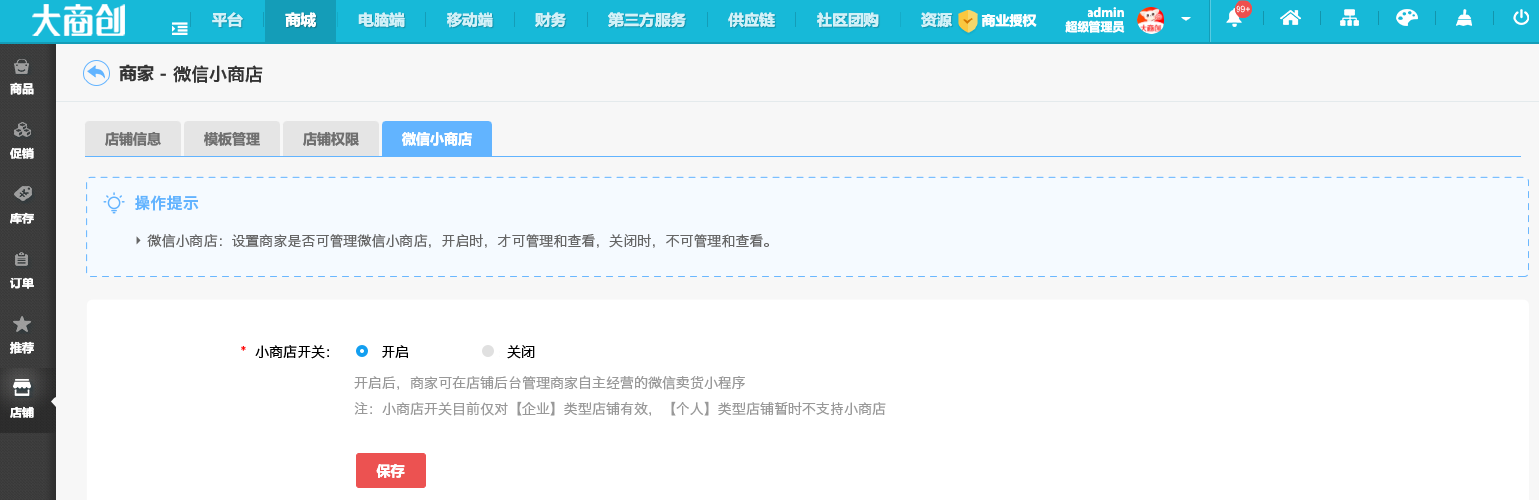The height and width of the screenshot is (500, 1539).
Task: Click the red 保存 button
Action: (x=391, y=470)
